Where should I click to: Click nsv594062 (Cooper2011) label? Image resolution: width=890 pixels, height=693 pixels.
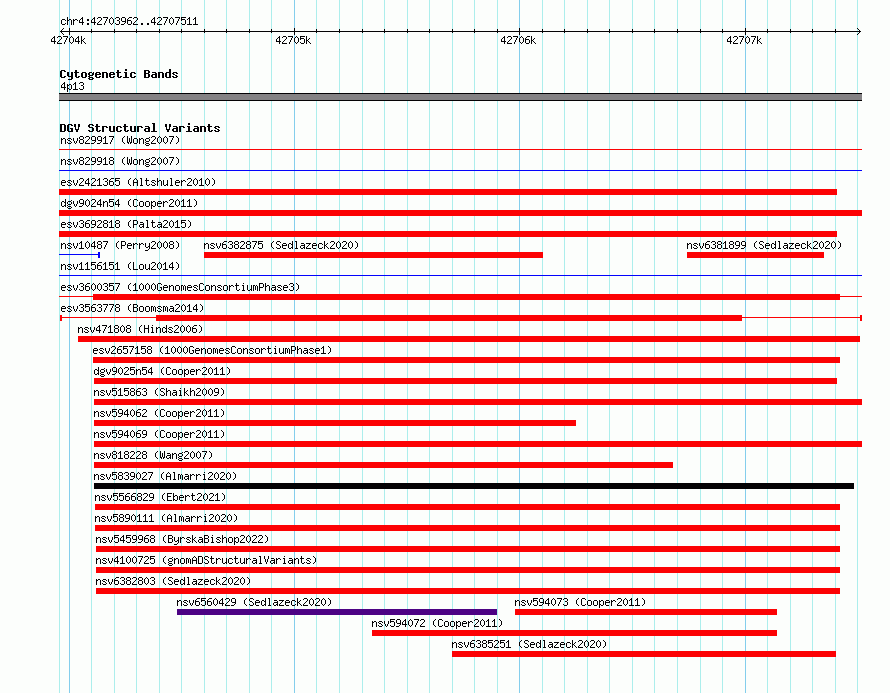(159, 413)
